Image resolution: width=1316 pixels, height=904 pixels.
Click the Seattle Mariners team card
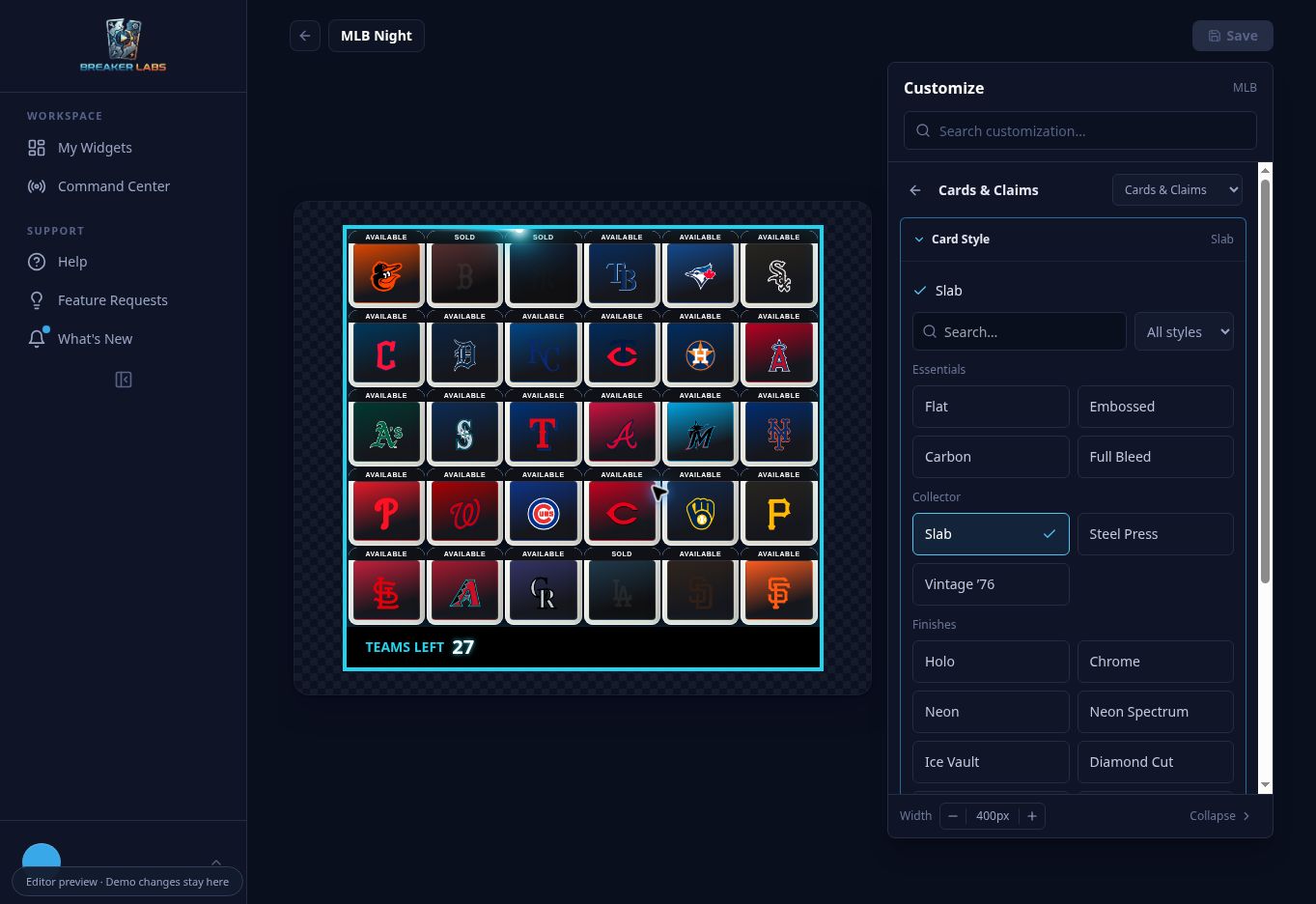(x=464, y=426)
